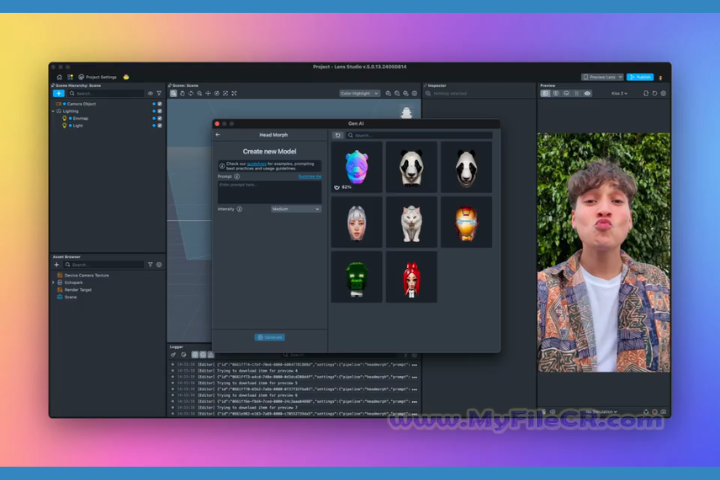Open the Home icon in Lens Studio toolbar
The height and width of the screenshot is (480, 720).
coord(59,77)
